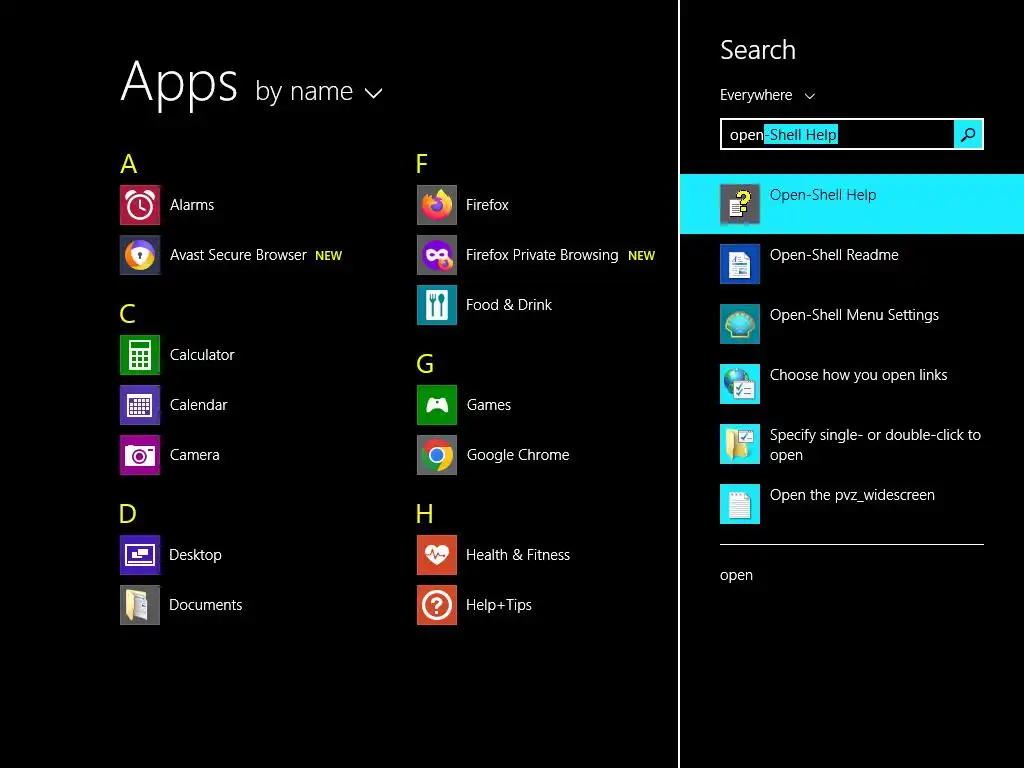The width and height of the screenshot is (1024, 768).
Task: Click the 'Calendar' app label
Action: [199, 405]
